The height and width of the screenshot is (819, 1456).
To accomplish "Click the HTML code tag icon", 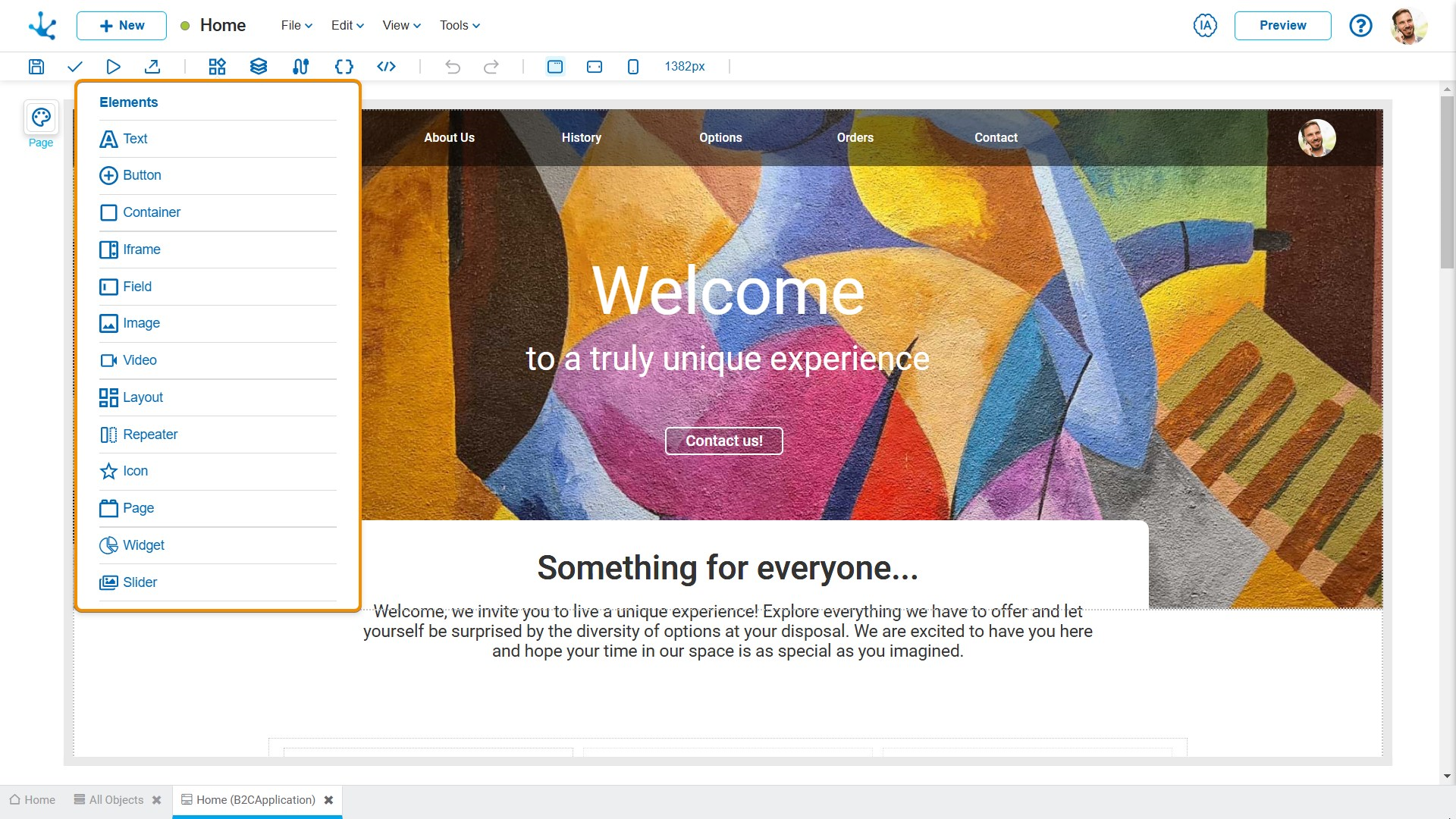I will coord(387,67).
